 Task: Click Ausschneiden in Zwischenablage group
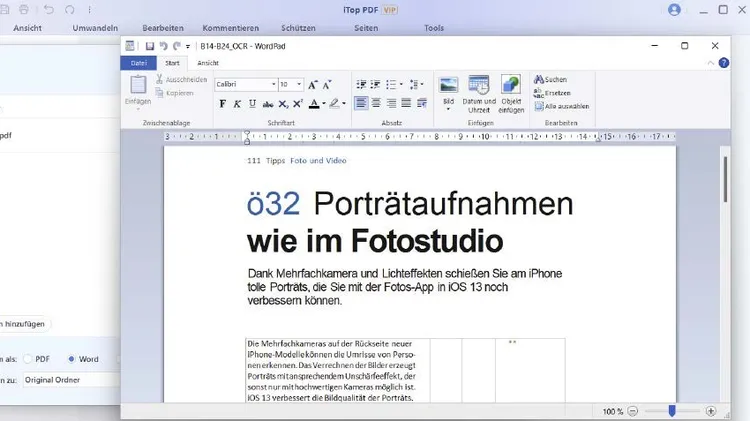pos(181,79)
